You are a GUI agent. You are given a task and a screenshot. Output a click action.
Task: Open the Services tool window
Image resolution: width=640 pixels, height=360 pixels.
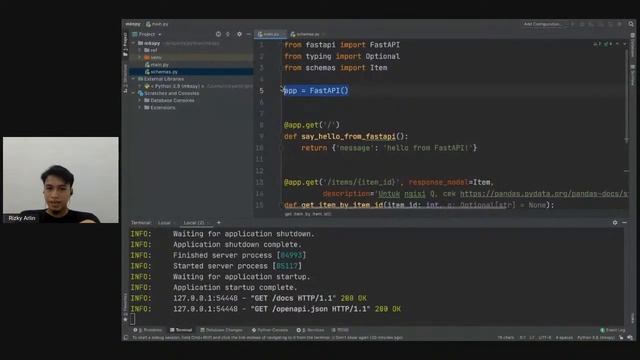tap(311, 330)
